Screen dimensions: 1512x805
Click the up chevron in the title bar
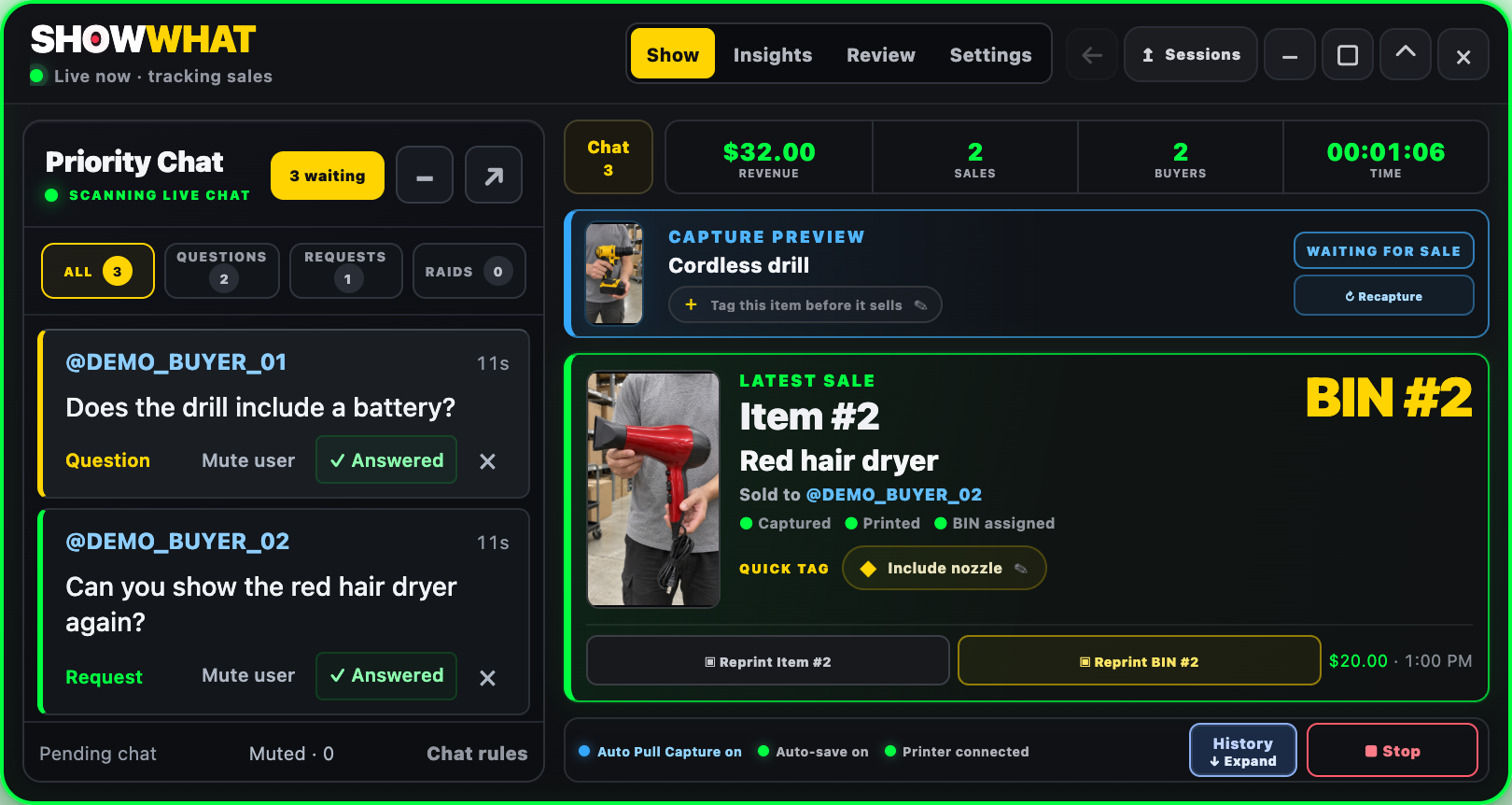(1406, 54)
